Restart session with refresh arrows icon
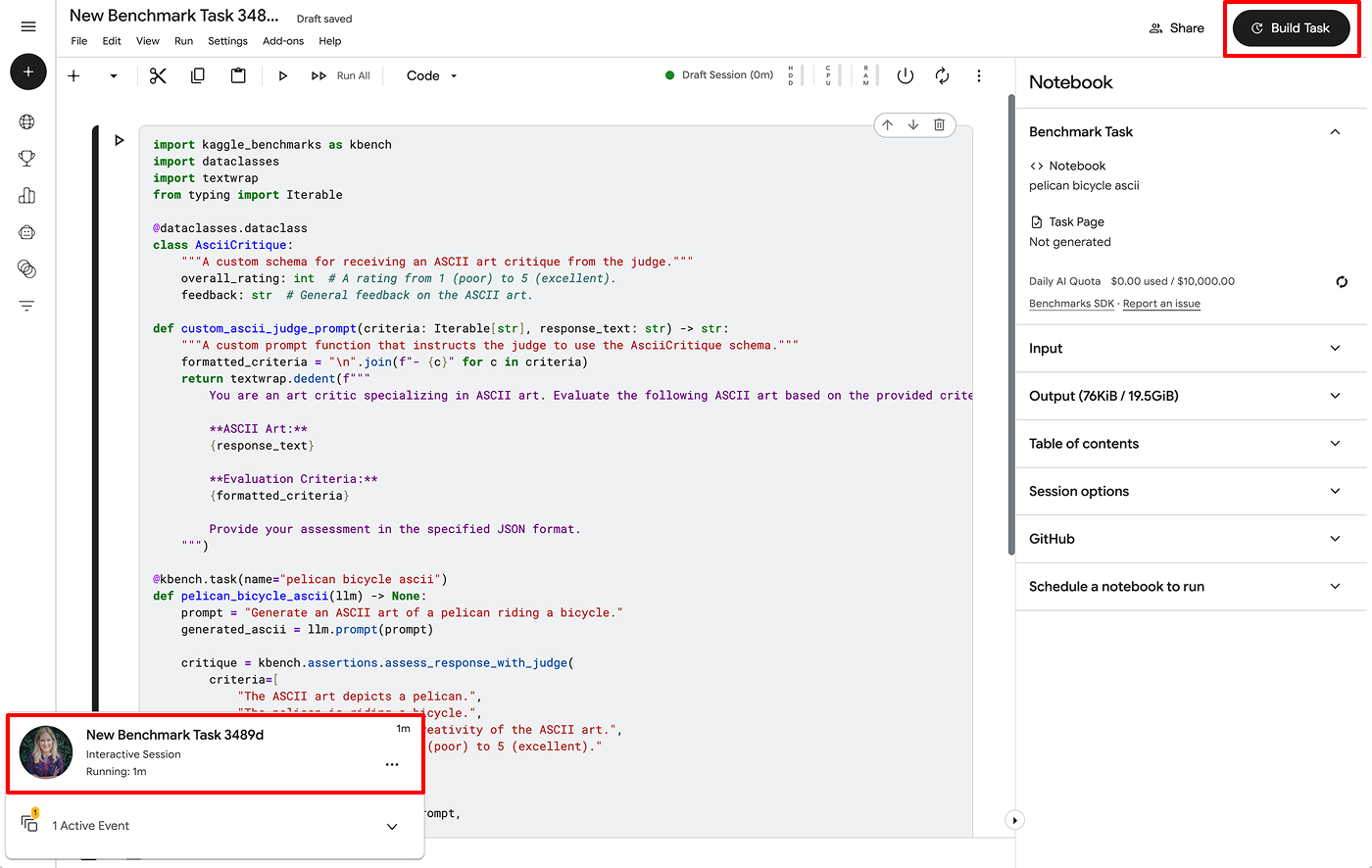 (942, 75)
